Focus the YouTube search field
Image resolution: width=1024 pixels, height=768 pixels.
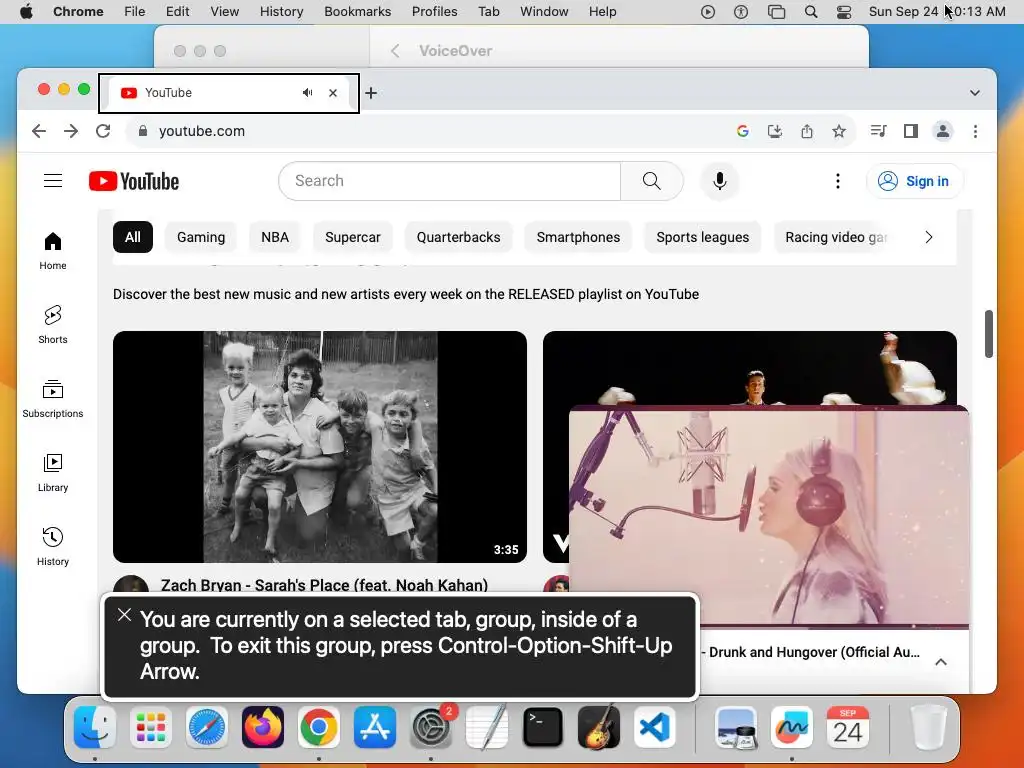click(x=449, y=181)
